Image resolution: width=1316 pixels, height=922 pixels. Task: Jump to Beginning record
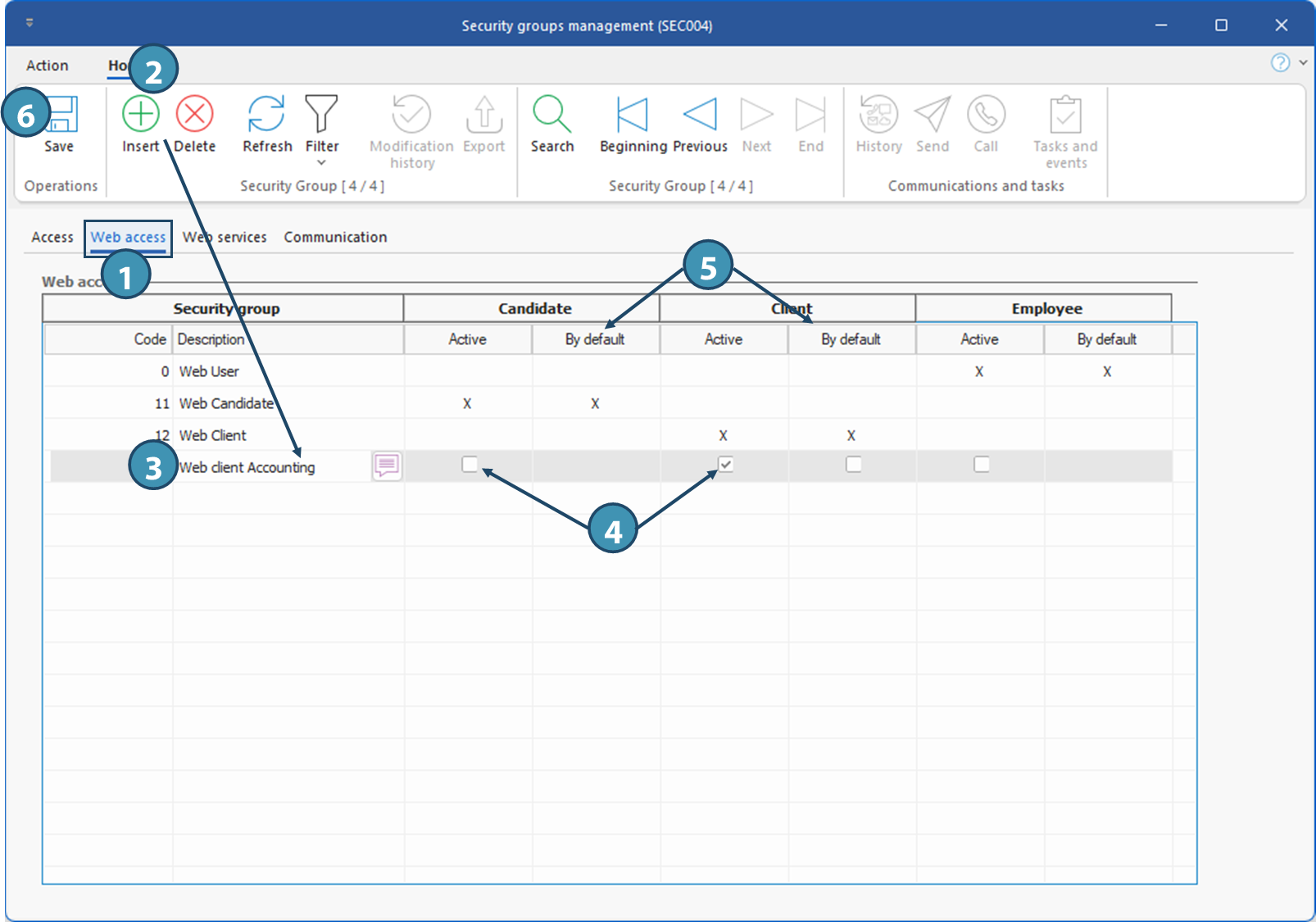click(633, 115)
